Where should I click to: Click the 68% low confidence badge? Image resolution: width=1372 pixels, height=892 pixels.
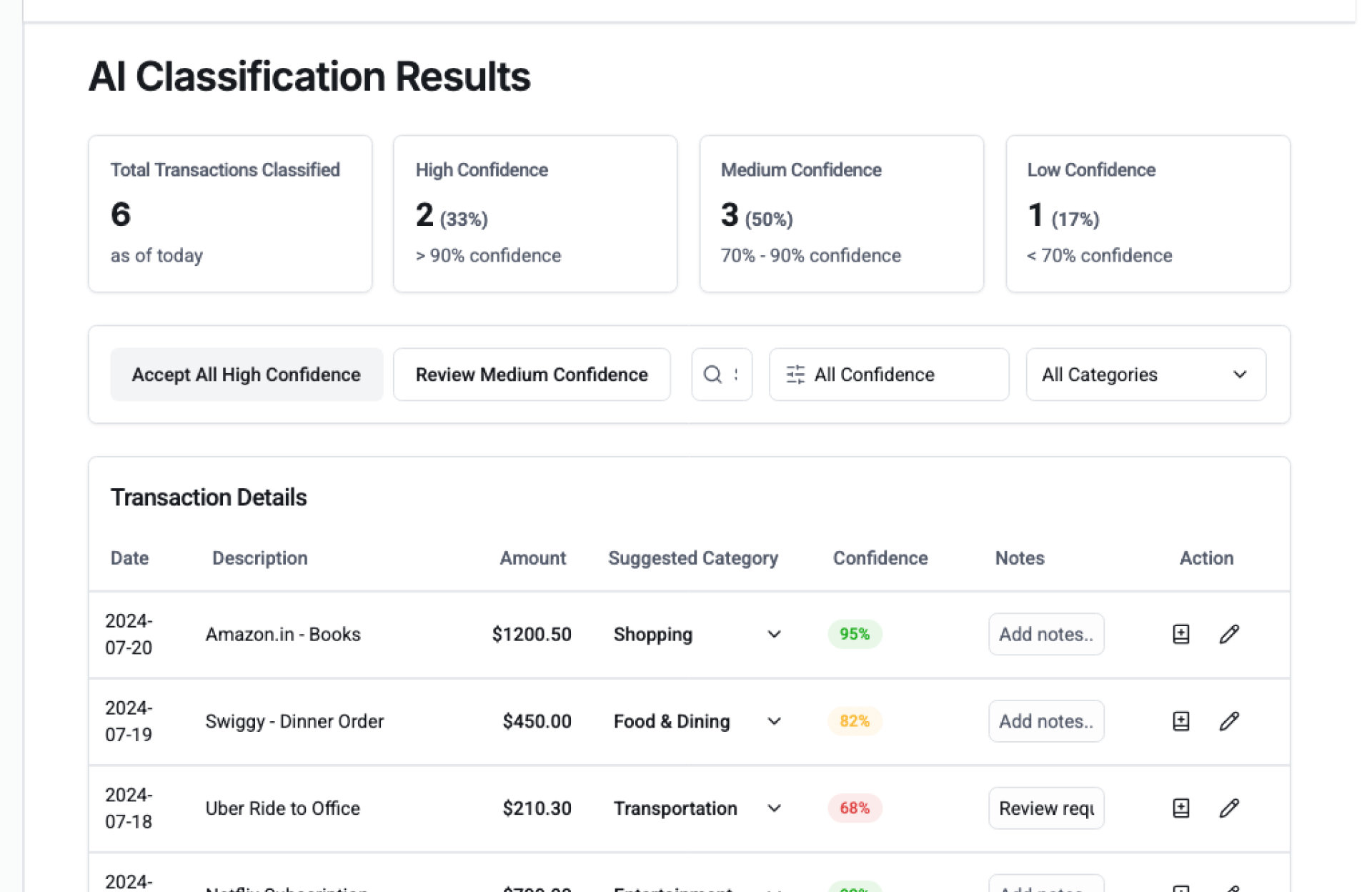point(854,808)
